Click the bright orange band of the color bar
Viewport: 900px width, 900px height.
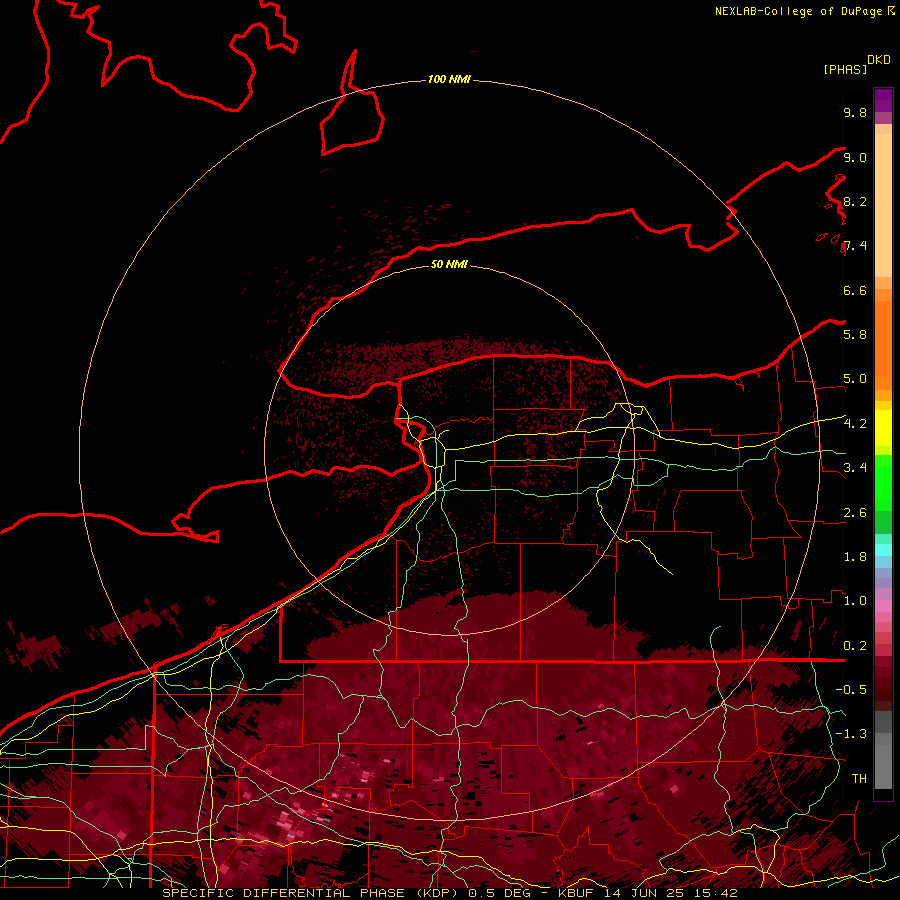(883, 344)
